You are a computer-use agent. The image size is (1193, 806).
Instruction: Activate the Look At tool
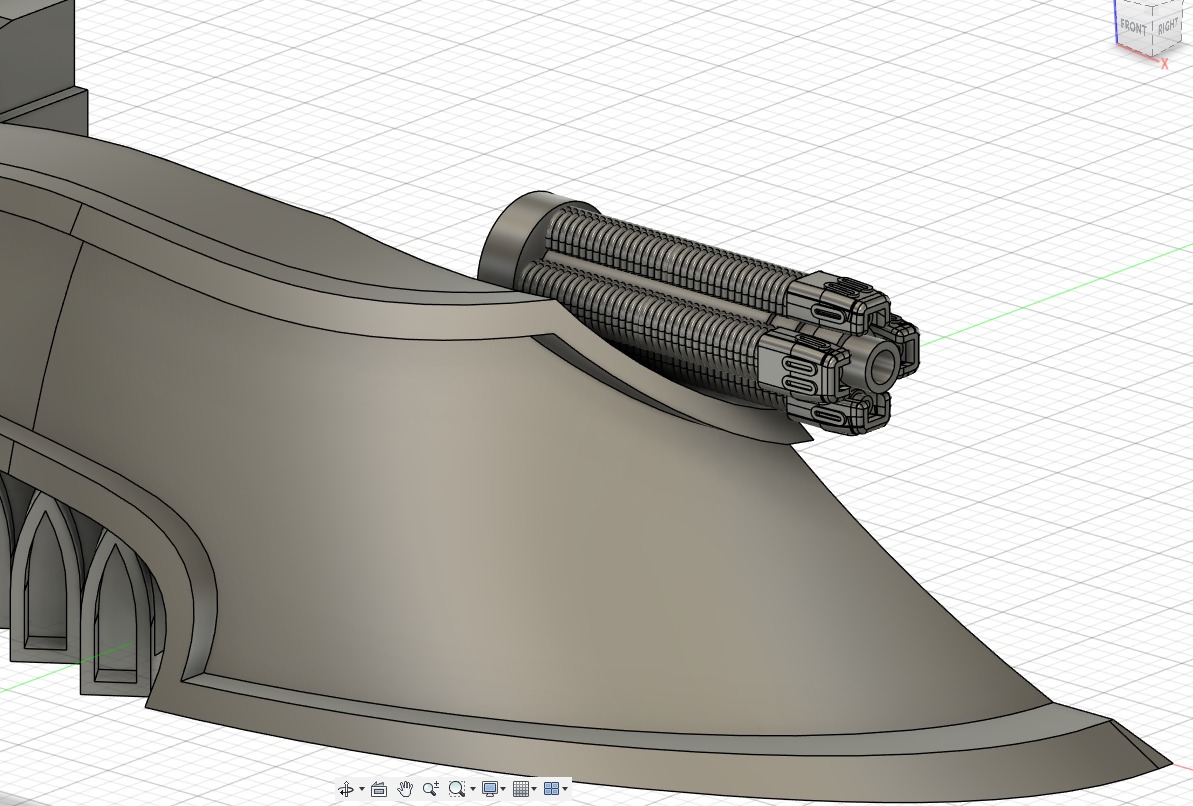pyautogui.click(x=379, y=789)
